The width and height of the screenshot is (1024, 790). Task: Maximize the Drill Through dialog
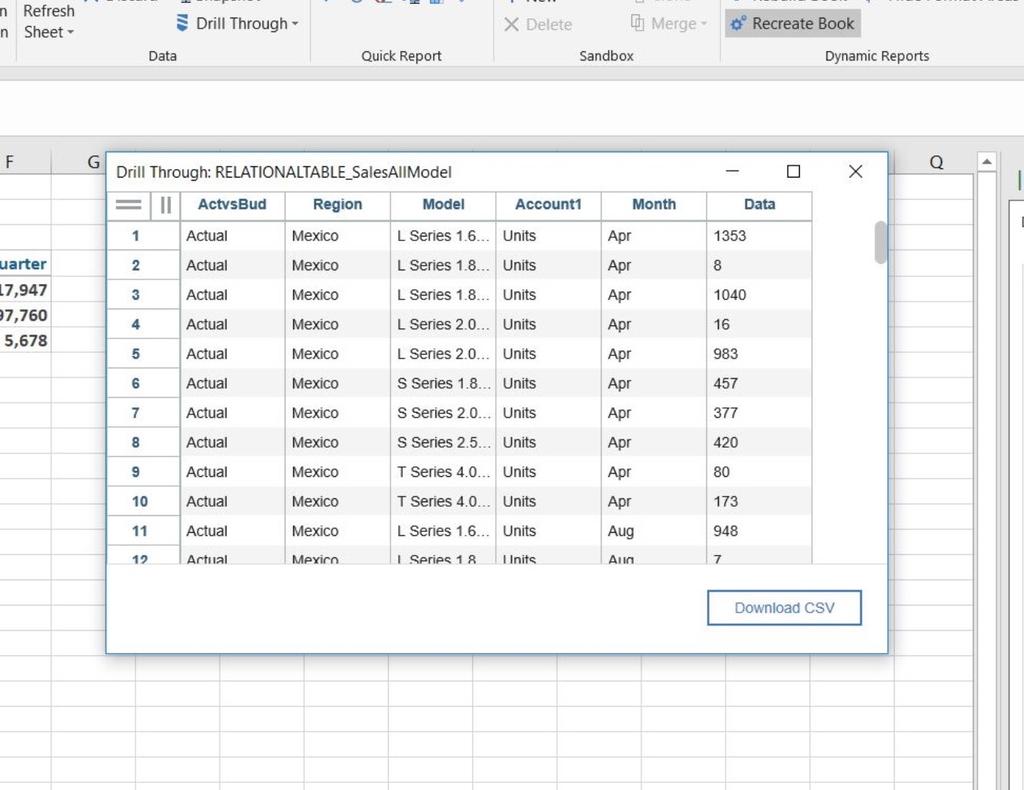[x=793, y=172]
